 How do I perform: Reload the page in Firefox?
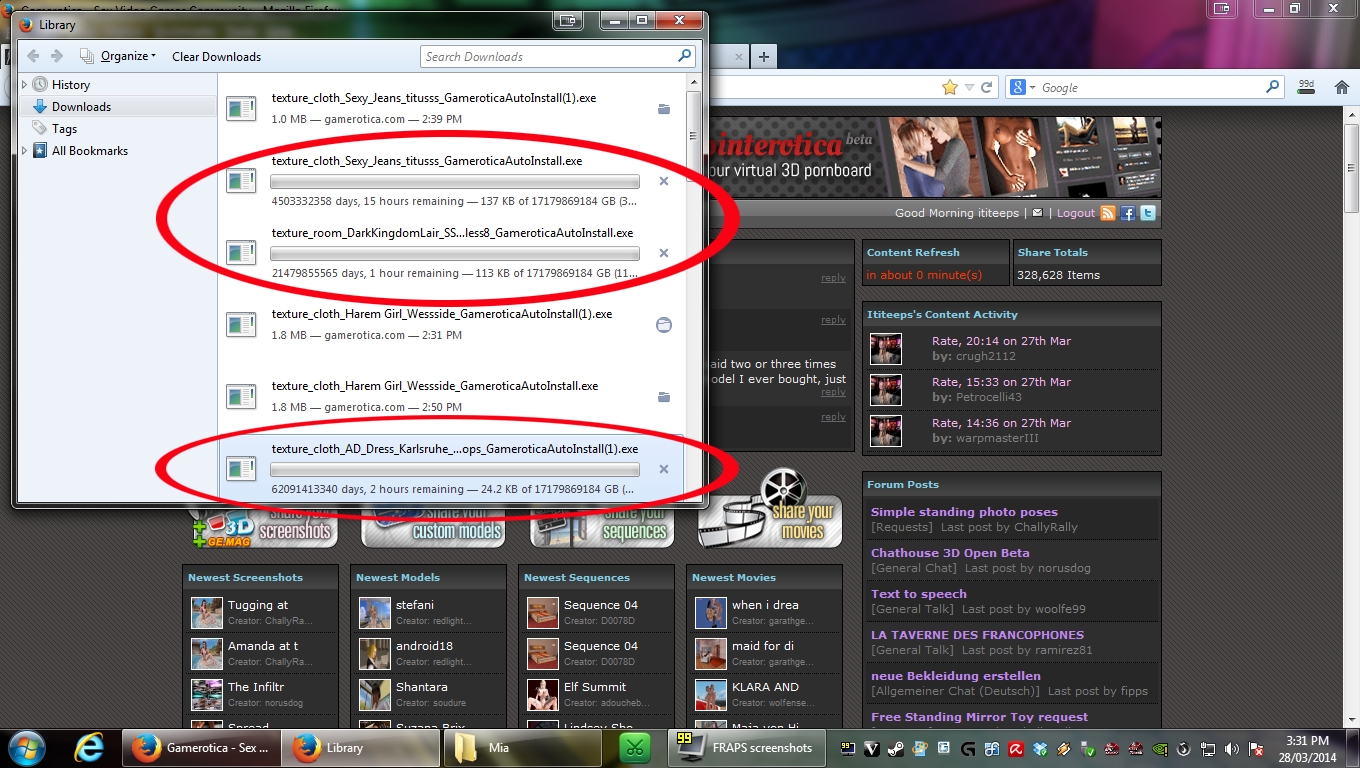[x=986, y=88]
